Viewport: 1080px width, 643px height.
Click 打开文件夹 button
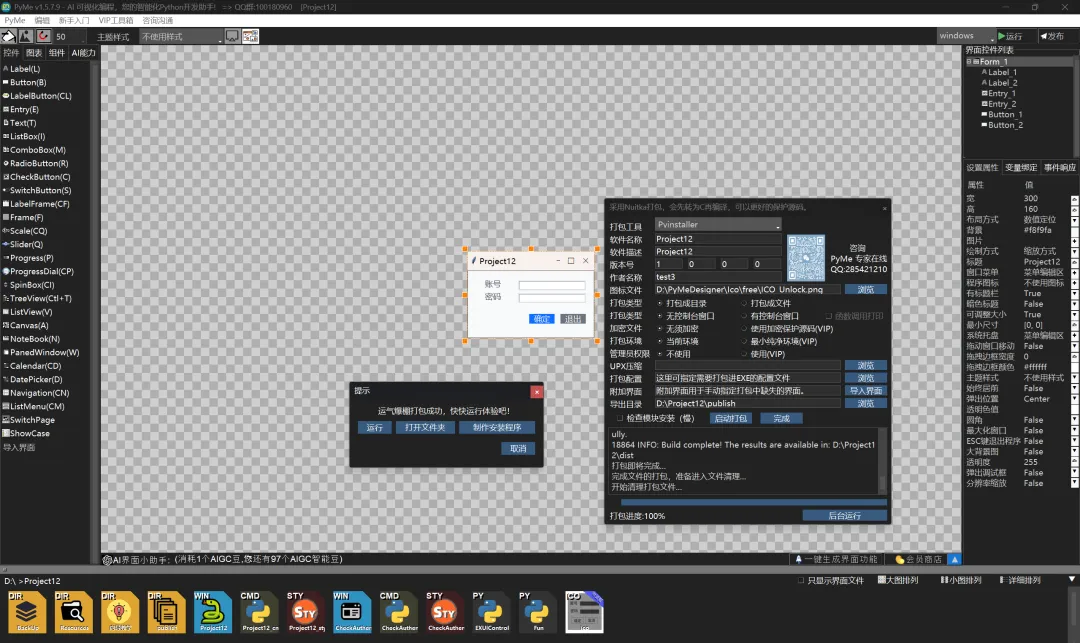[x=425, y=428]
